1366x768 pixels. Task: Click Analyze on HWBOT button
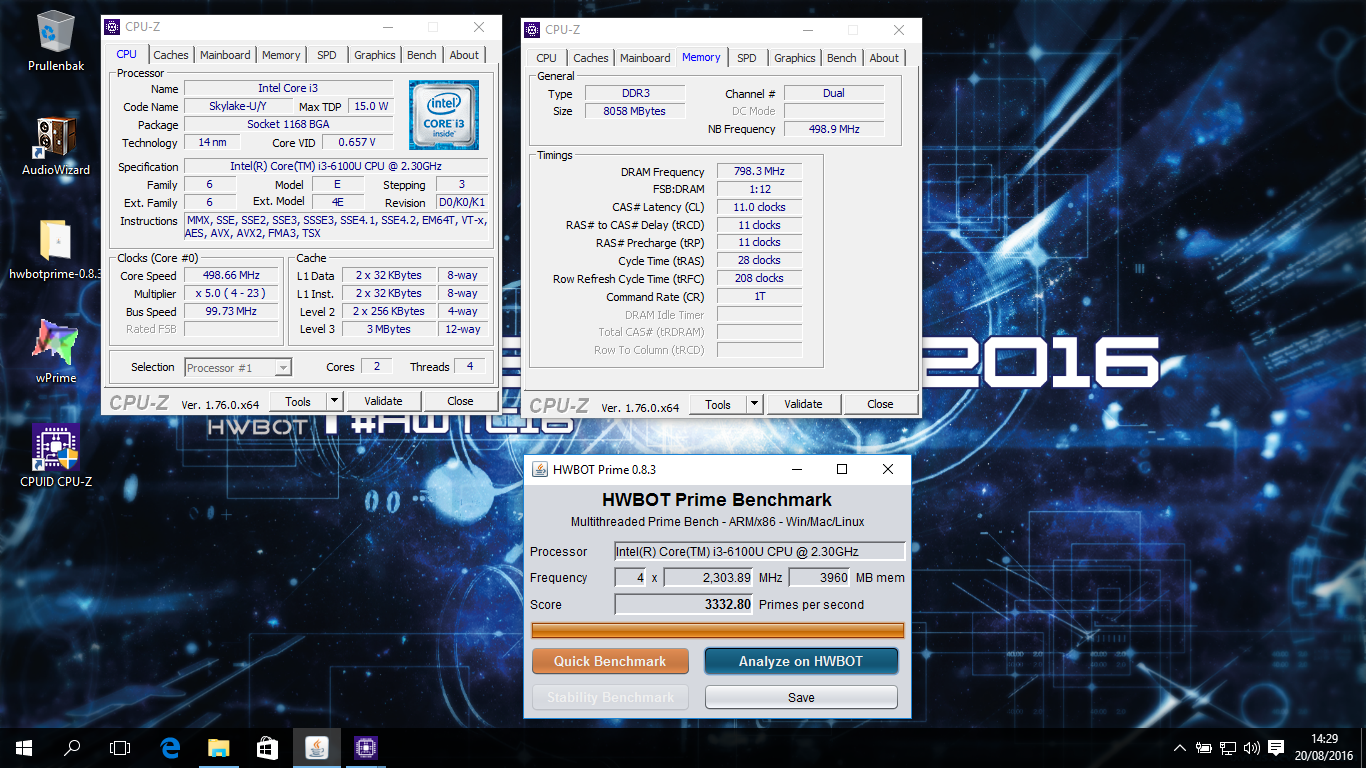(801, 661)
